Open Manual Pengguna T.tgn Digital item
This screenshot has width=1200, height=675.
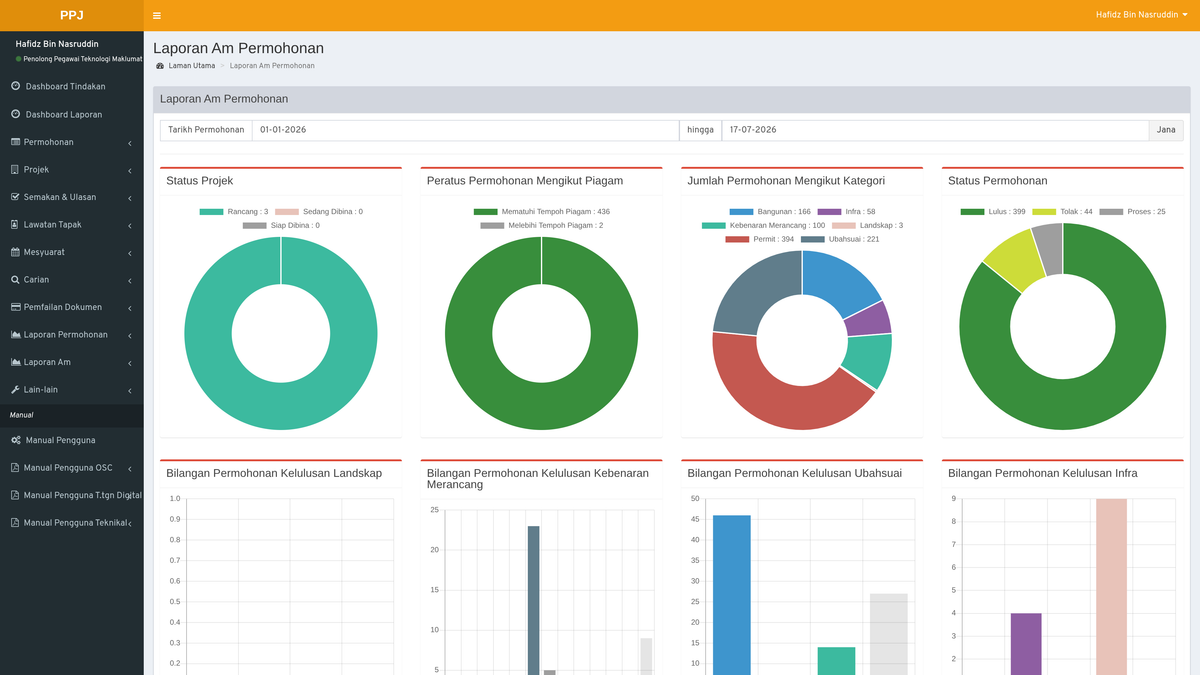pos(72,495)
